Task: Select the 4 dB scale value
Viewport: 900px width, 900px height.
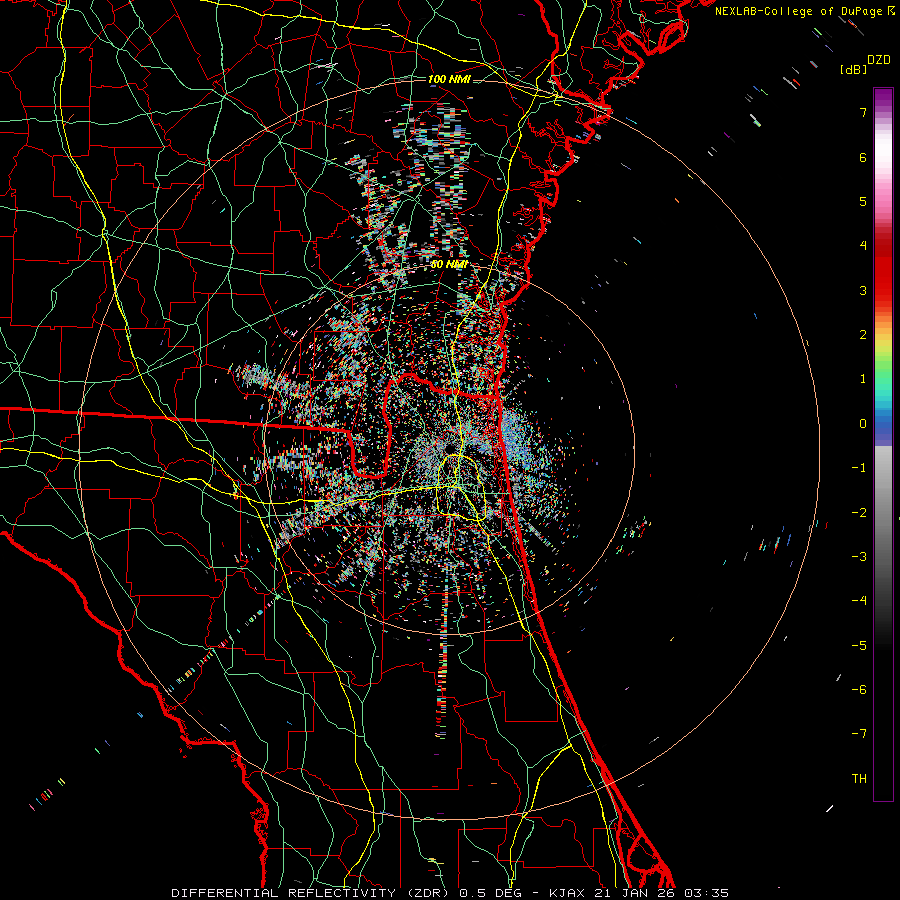Action: tap(863, 246)
